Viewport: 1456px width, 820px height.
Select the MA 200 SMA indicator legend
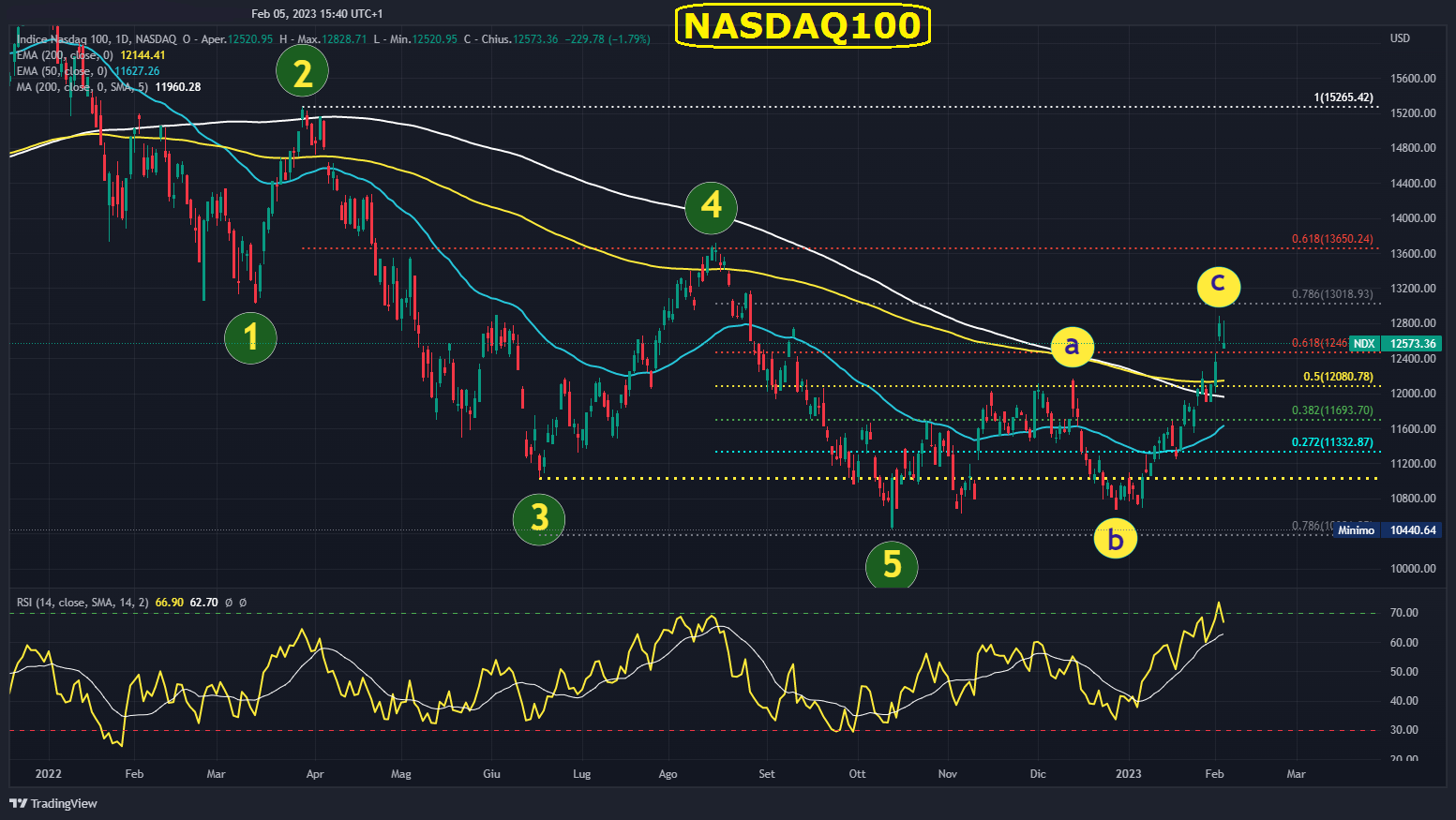83,87
